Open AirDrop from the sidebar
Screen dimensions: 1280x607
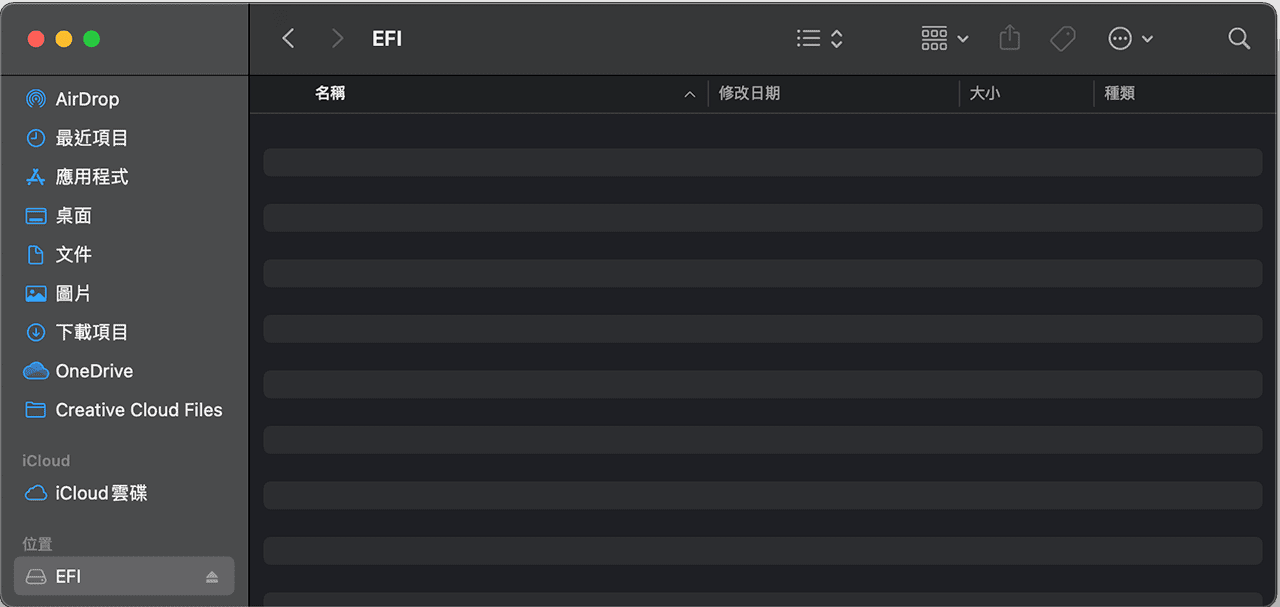(88, 99)
